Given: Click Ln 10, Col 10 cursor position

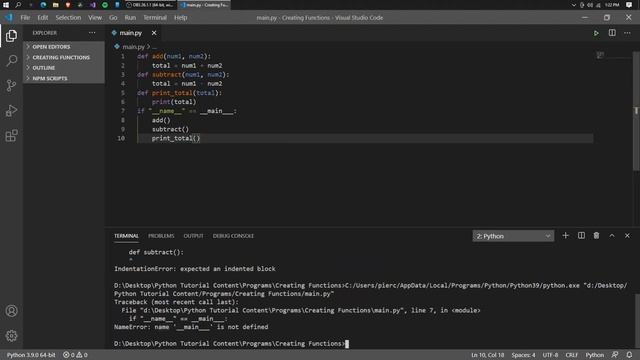Looking at the screenshot, I should click(487, 355).
